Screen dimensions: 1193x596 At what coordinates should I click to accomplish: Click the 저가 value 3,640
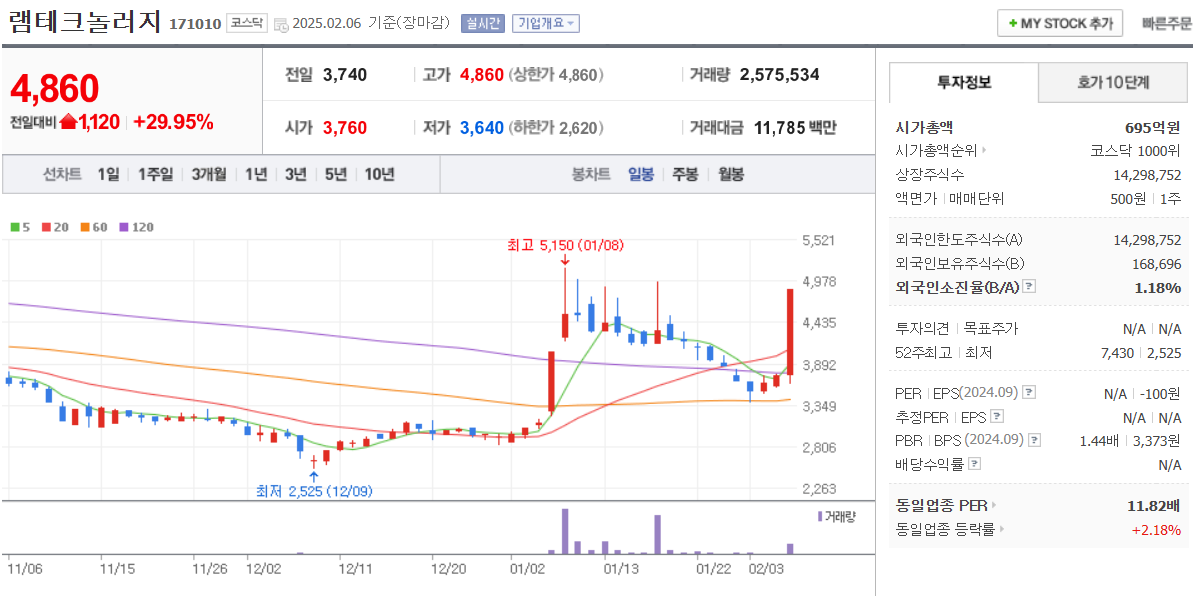coord(482,127)
